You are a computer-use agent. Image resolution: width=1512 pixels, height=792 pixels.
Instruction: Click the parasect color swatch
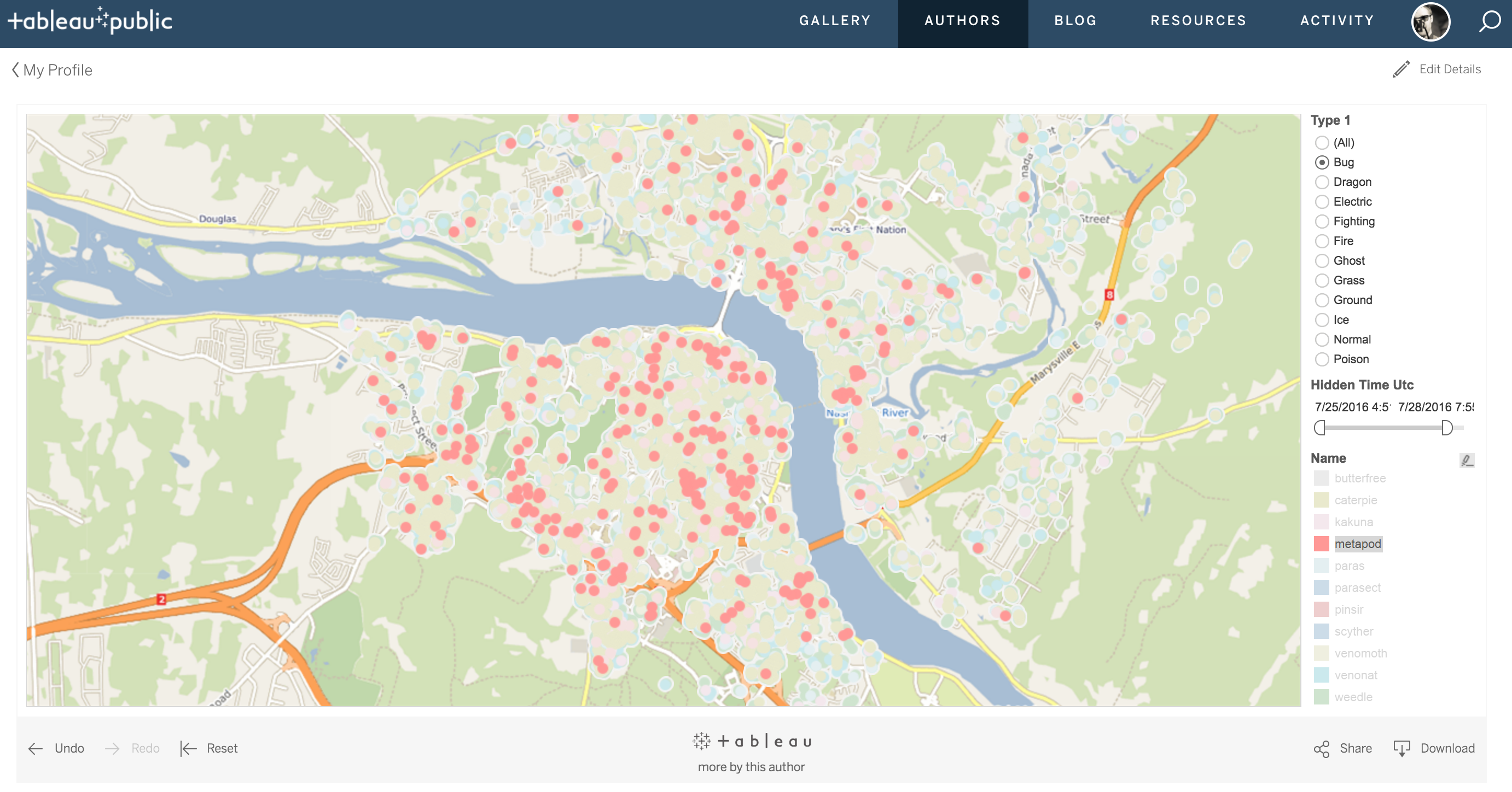[1321, 587]
